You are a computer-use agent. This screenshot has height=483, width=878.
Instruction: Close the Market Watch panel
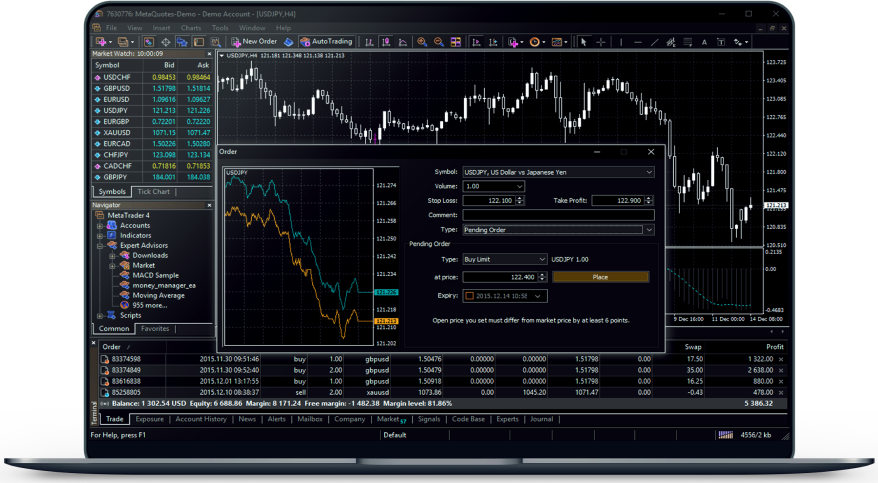[209, 54]
